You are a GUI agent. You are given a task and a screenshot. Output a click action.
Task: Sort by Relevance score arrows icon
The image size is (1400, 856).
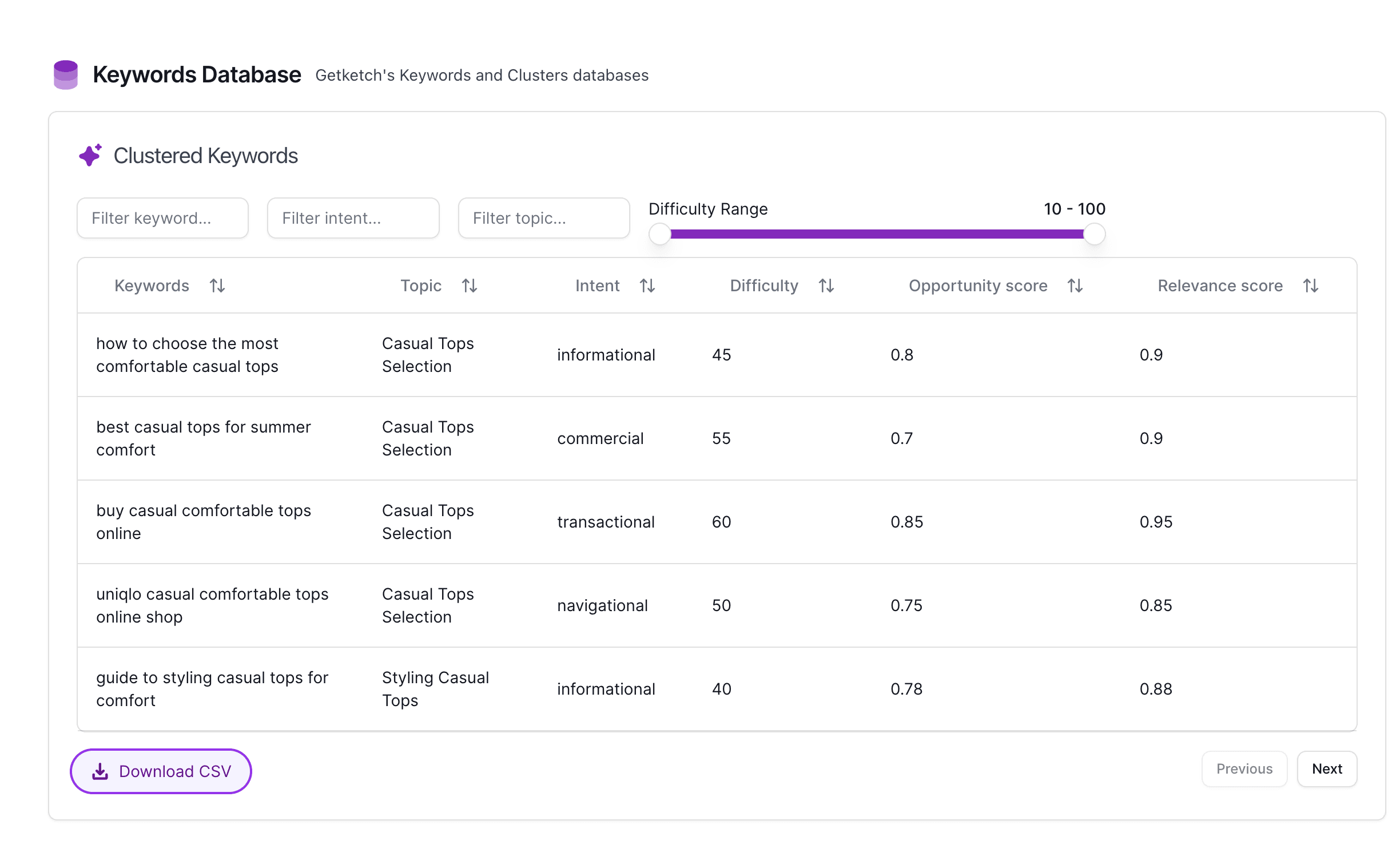click(1311, 286)
